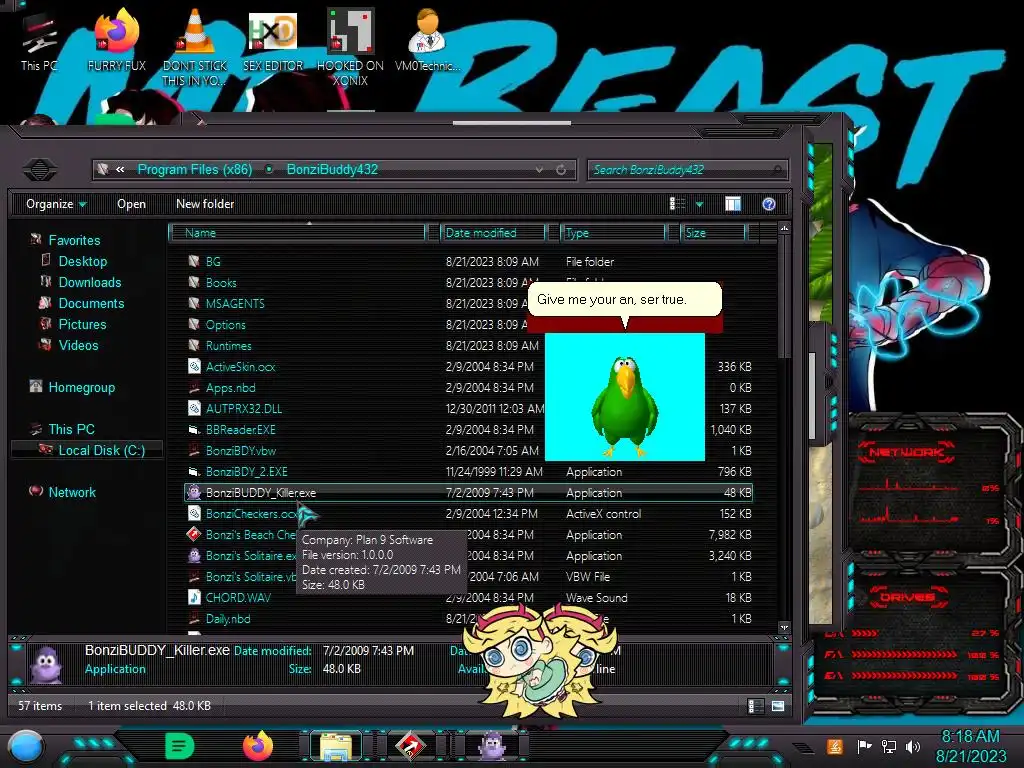Sort by Date modified column header
This screenshot has height=768, width=1024.
(493, 232)
